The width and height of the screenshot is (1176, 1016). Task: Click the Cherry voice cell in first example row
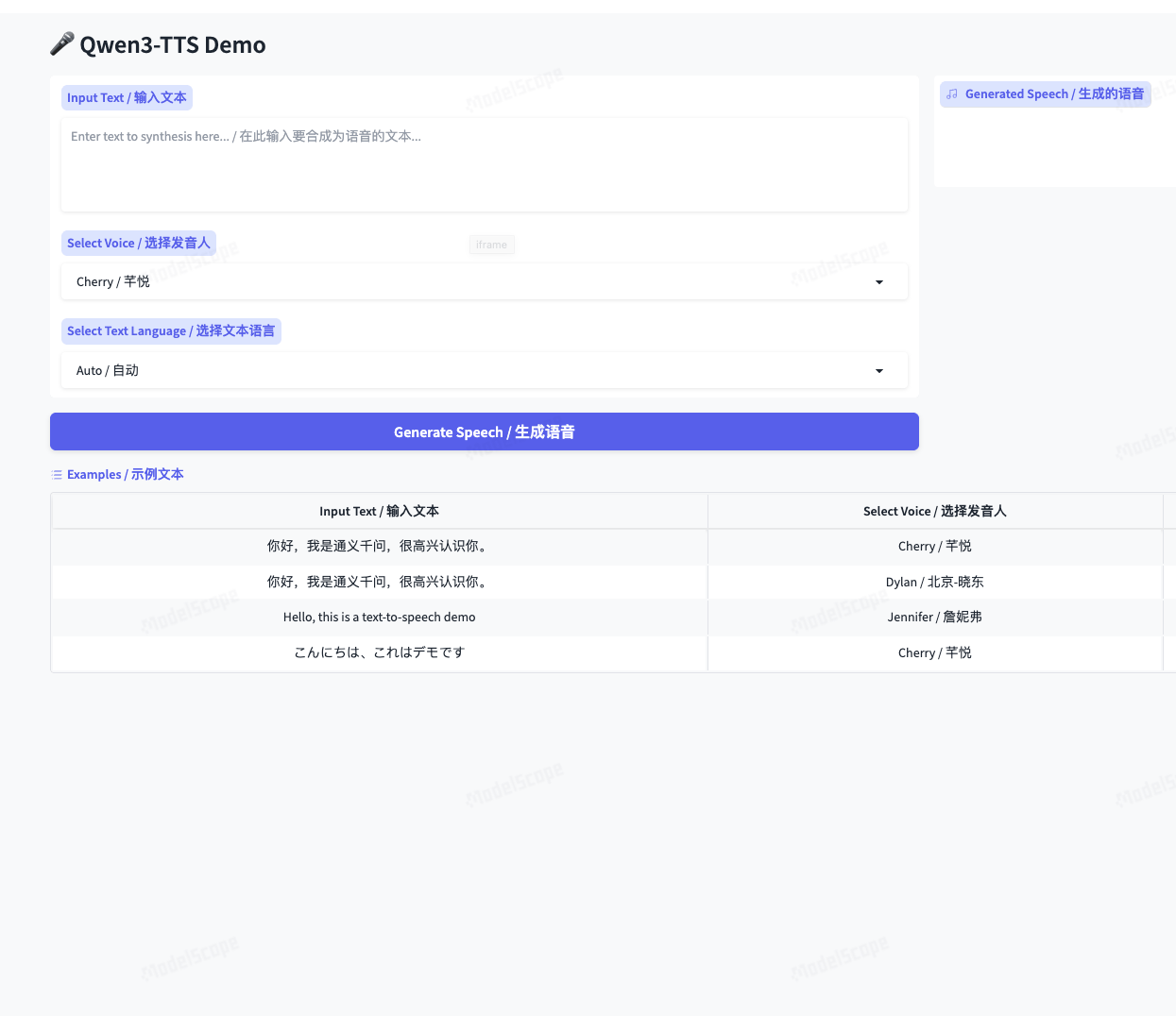point(935,546)
